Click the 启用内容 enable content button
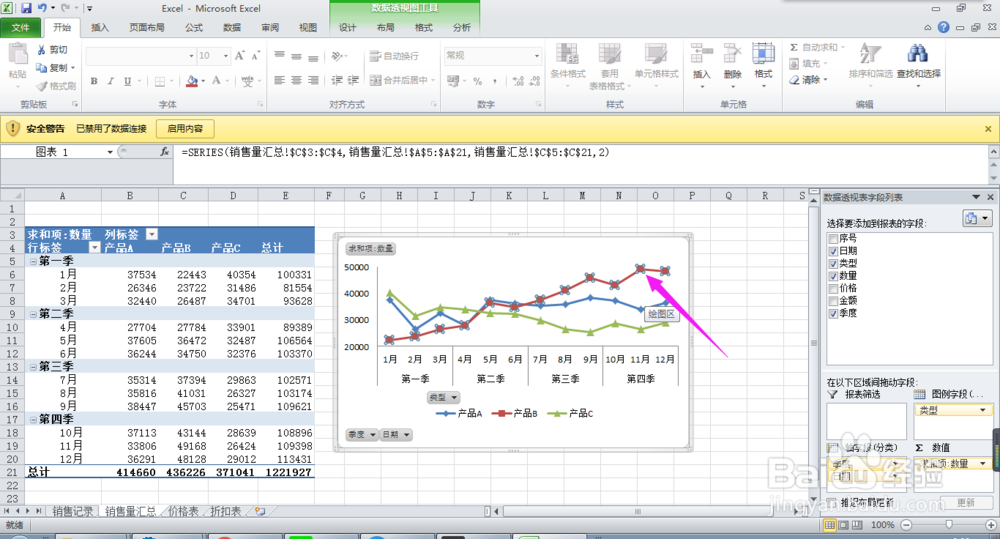Screen dimensions: 1000x539 point(185,129)
